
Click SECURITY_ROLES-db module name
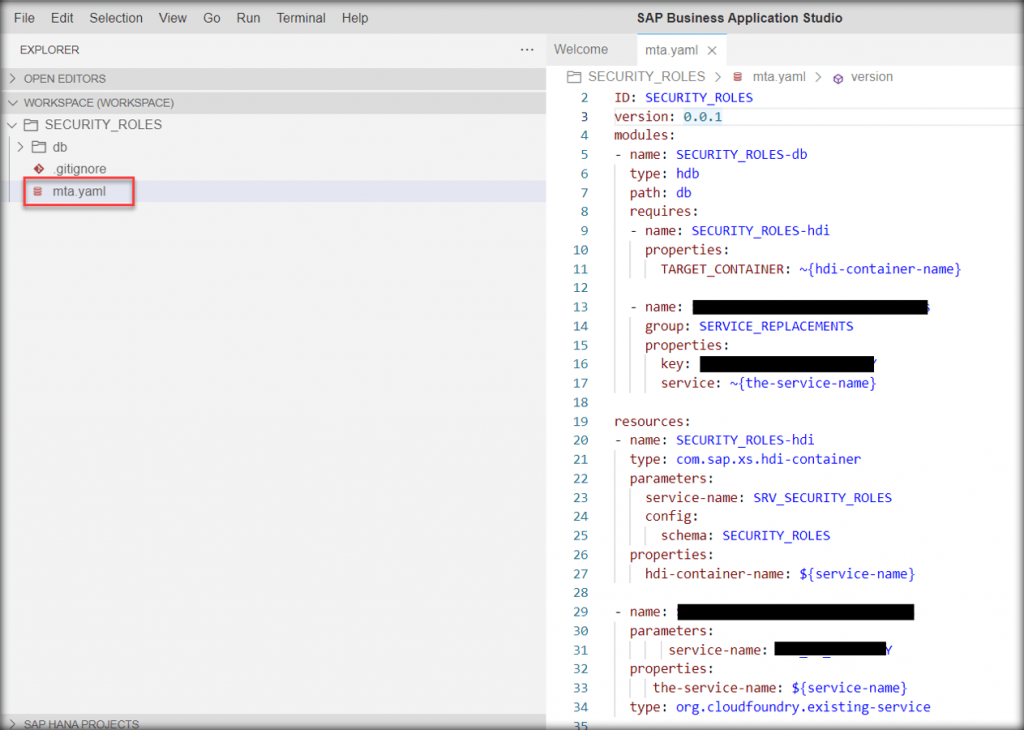click(741, 155)
